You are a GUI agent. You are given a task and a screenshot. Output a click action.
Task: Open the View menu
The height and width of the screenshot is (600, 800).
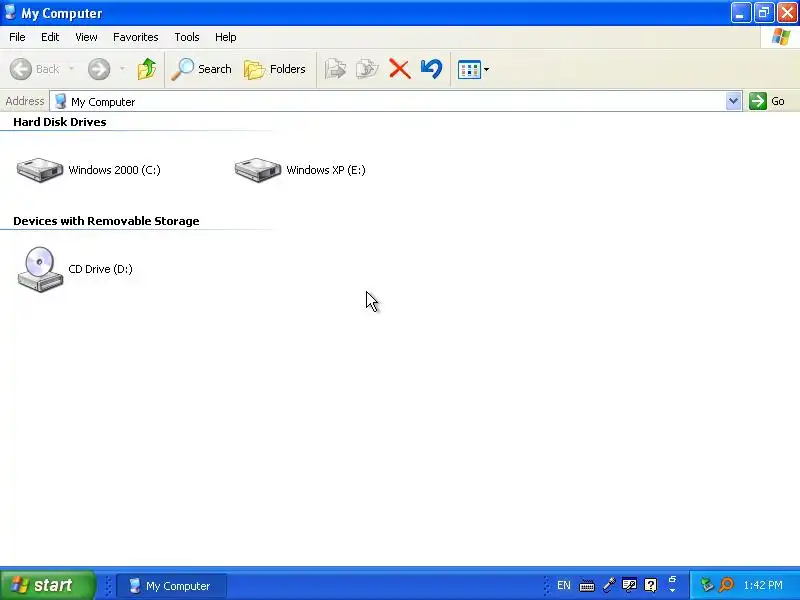(x=86, y=37)
